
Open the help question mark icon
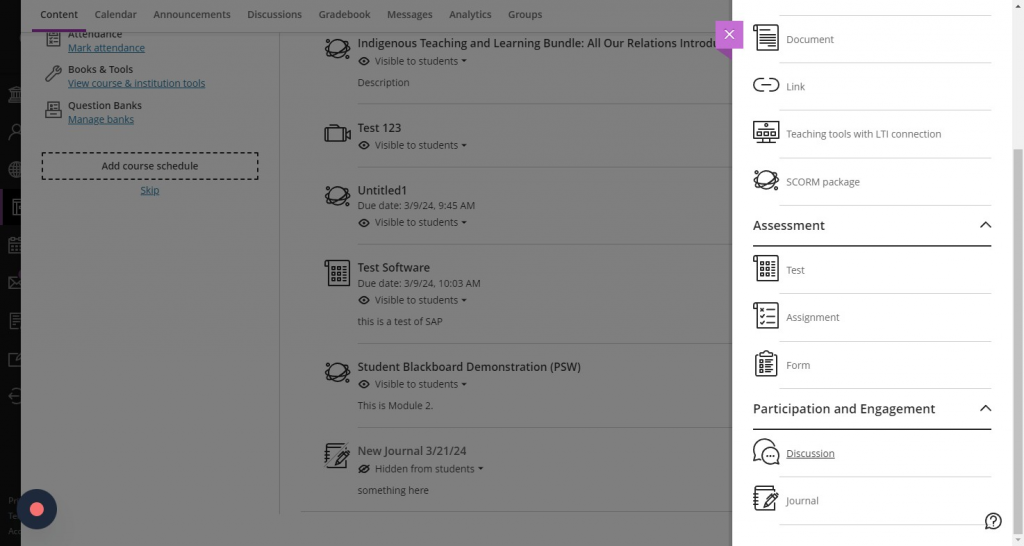(x=993, y=521)
